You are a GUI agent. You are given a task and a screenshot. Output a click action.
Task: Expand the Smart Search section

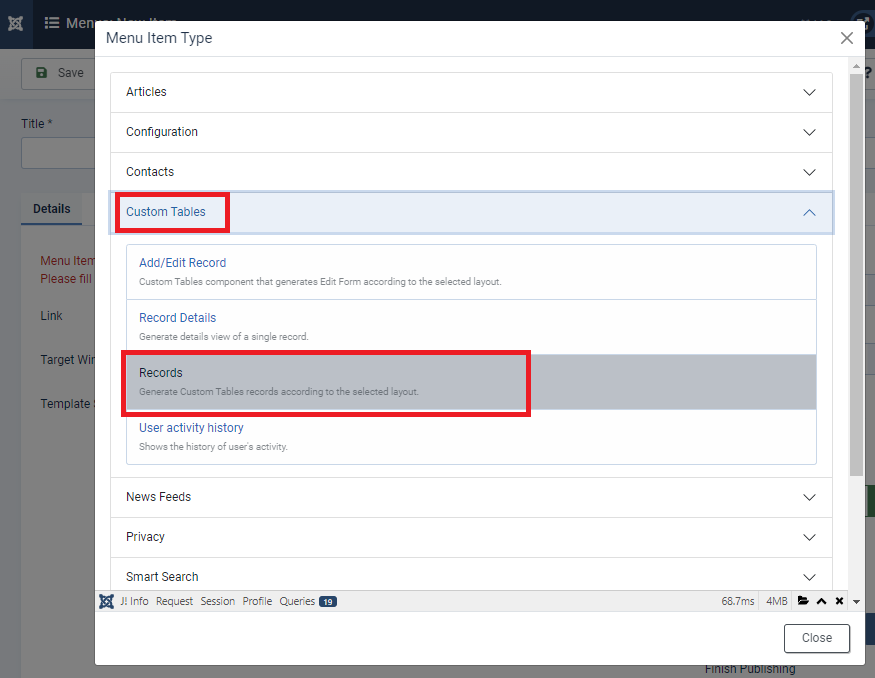[x=471, y=576]
